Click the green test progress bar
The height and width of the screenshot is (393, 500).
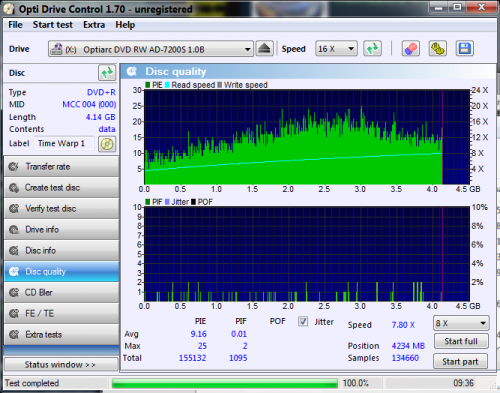pyautogui.click(x=225, y=383)
